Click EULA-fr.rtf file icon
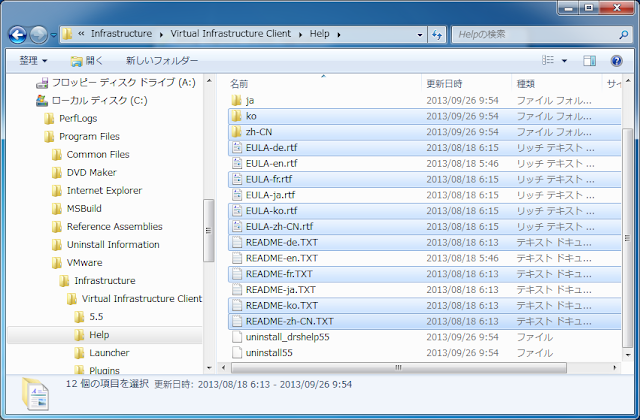This screenshot has height=420, width=640. 237,179
